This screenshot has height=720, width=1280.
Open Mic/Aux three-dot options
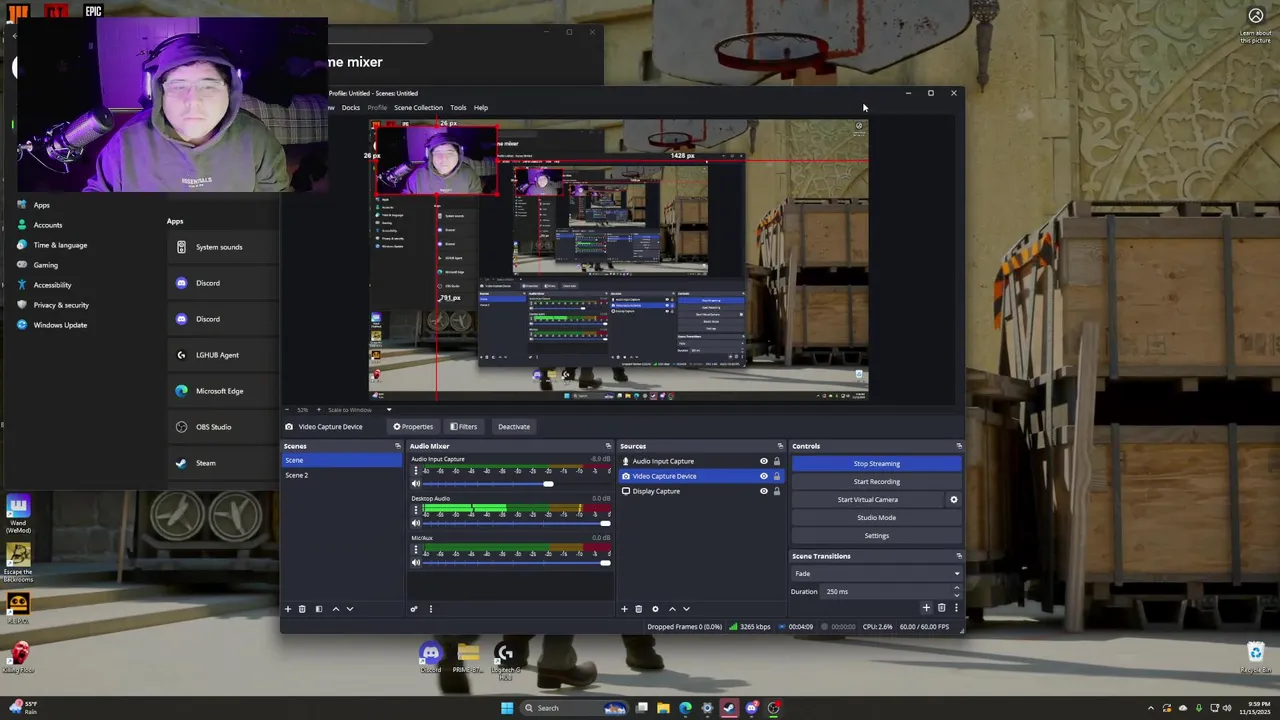coord(416,551)
